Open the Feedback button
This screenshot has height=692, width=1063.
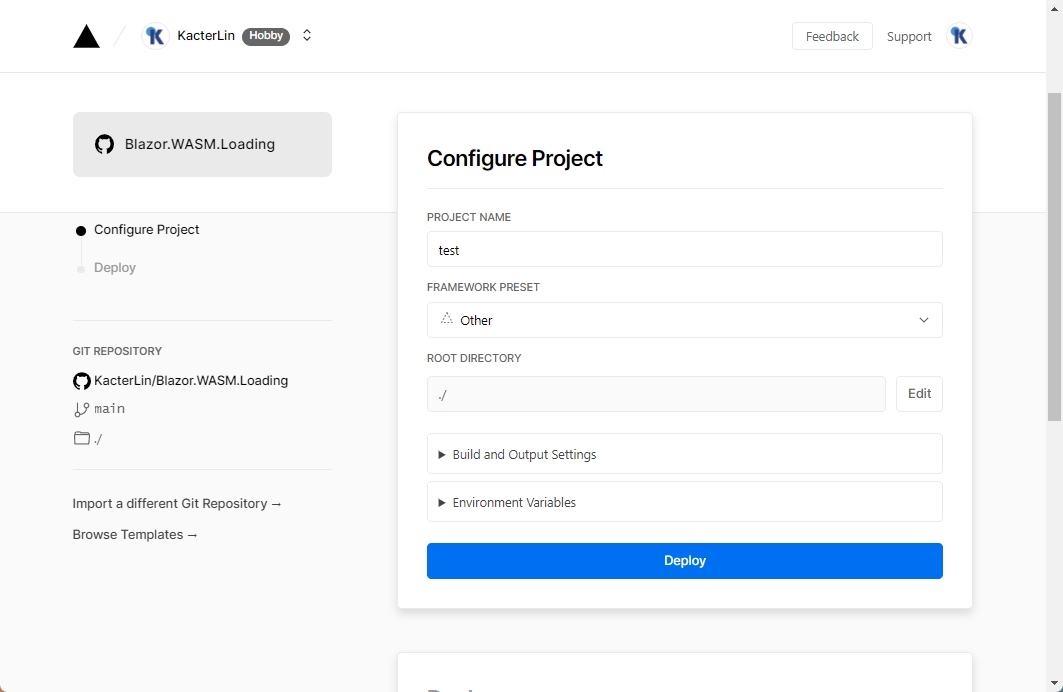pos(832,36)
